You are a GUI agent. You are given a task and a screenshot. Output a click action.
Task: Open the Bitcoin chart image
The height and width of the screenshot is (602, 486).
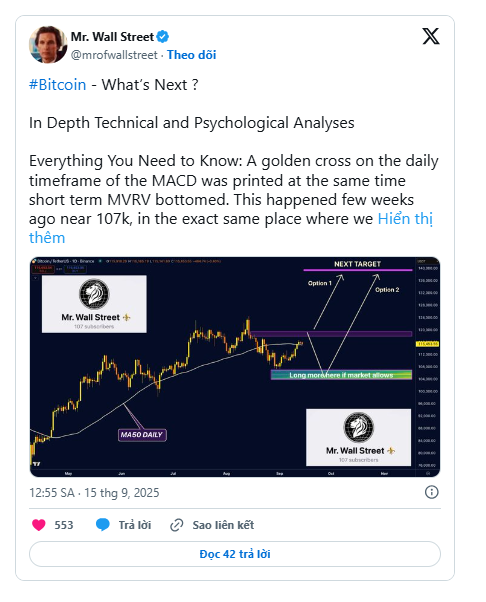point(235,367)
